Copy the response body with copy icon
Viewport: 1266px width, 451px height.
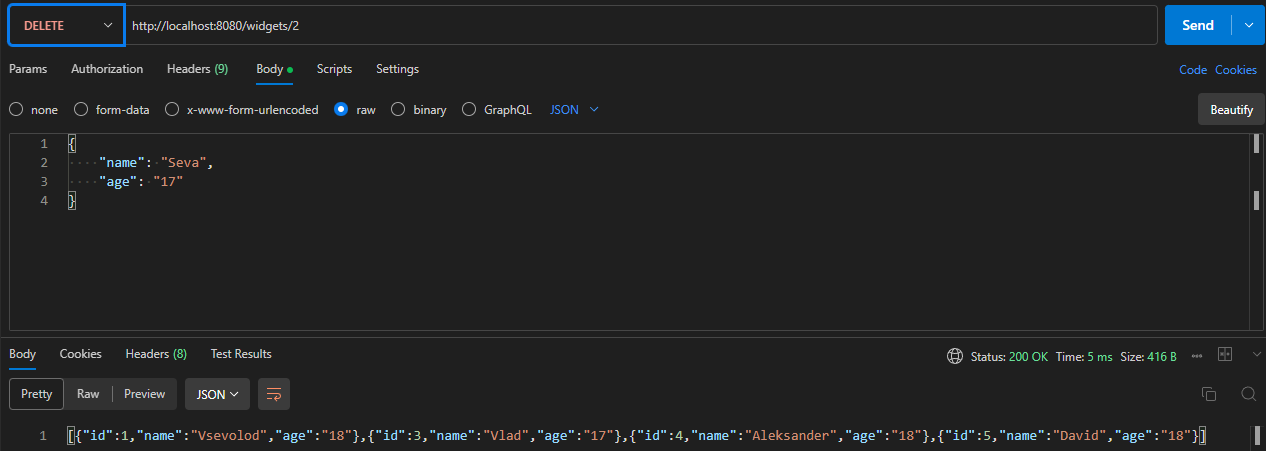point(1208,394)
